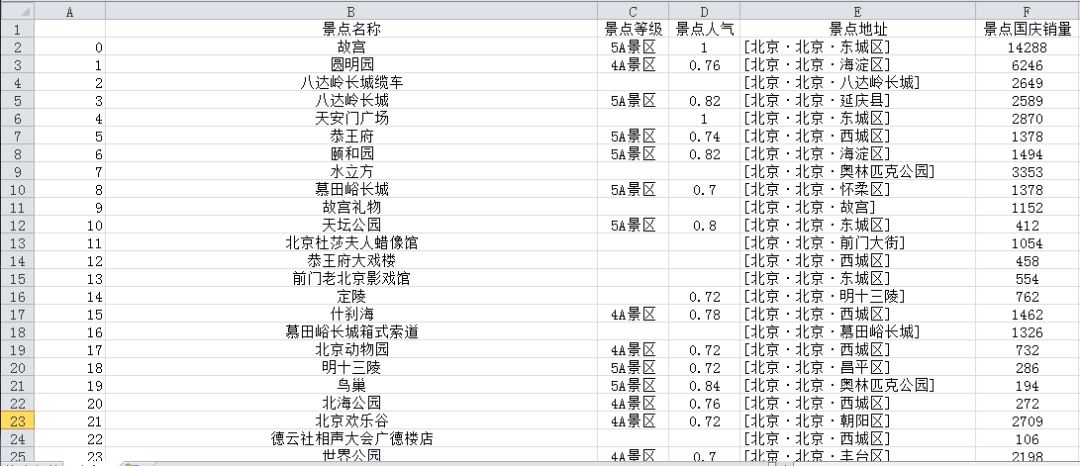This screenshot has height=466, width=1080.
Task: Select the cell 恭王府大戏楼
Action: [351, 261]
